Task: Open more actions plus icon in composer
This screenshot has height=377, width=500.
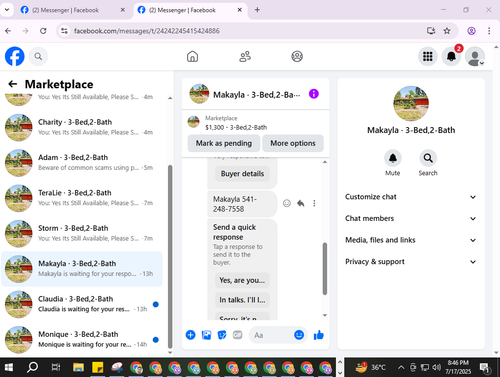Action: click(190, 335)
